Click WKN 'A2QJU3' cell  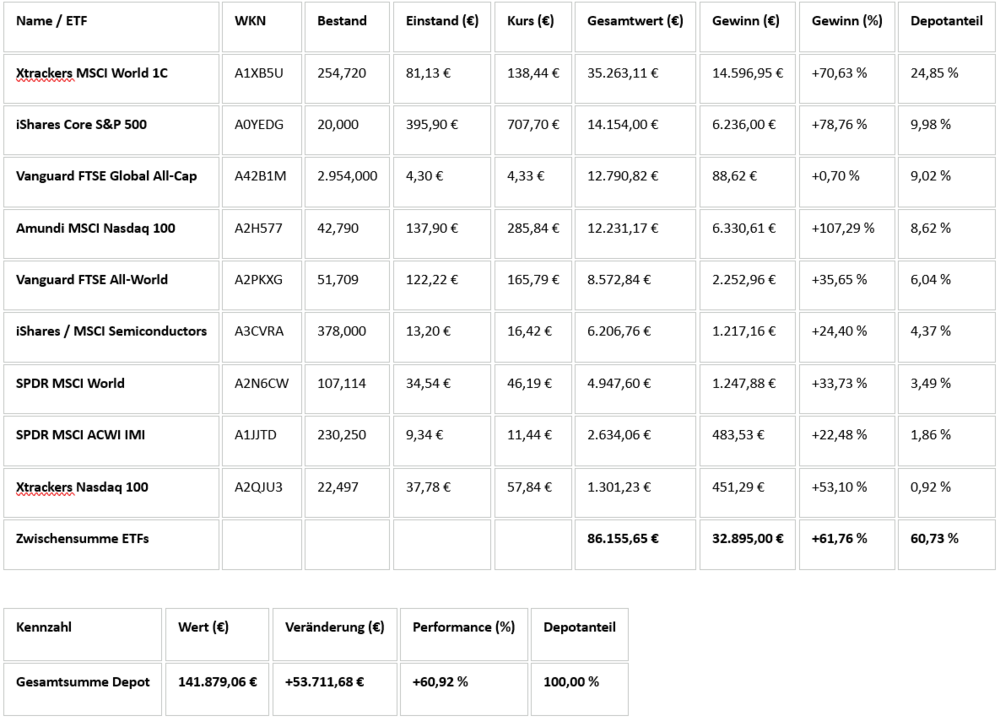(261, 493)
